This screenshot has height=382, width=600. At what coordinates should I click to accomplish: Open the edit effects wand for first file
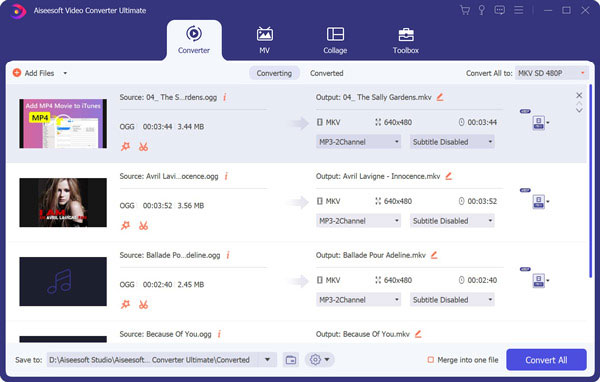pos(126,147)
